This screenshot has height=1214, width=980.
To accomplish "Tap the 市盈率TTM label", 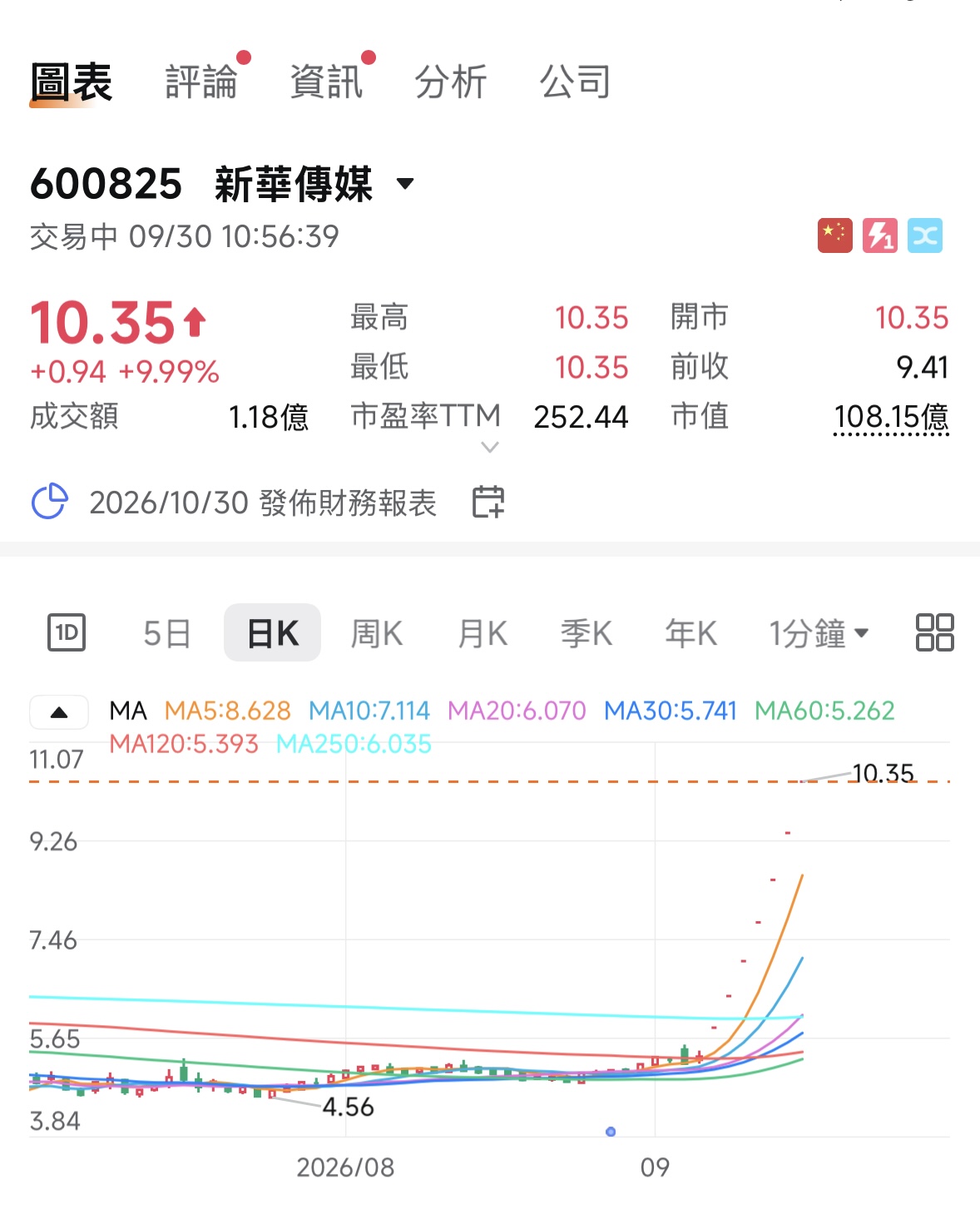I will pyautogui.click(x=426, y=415).
